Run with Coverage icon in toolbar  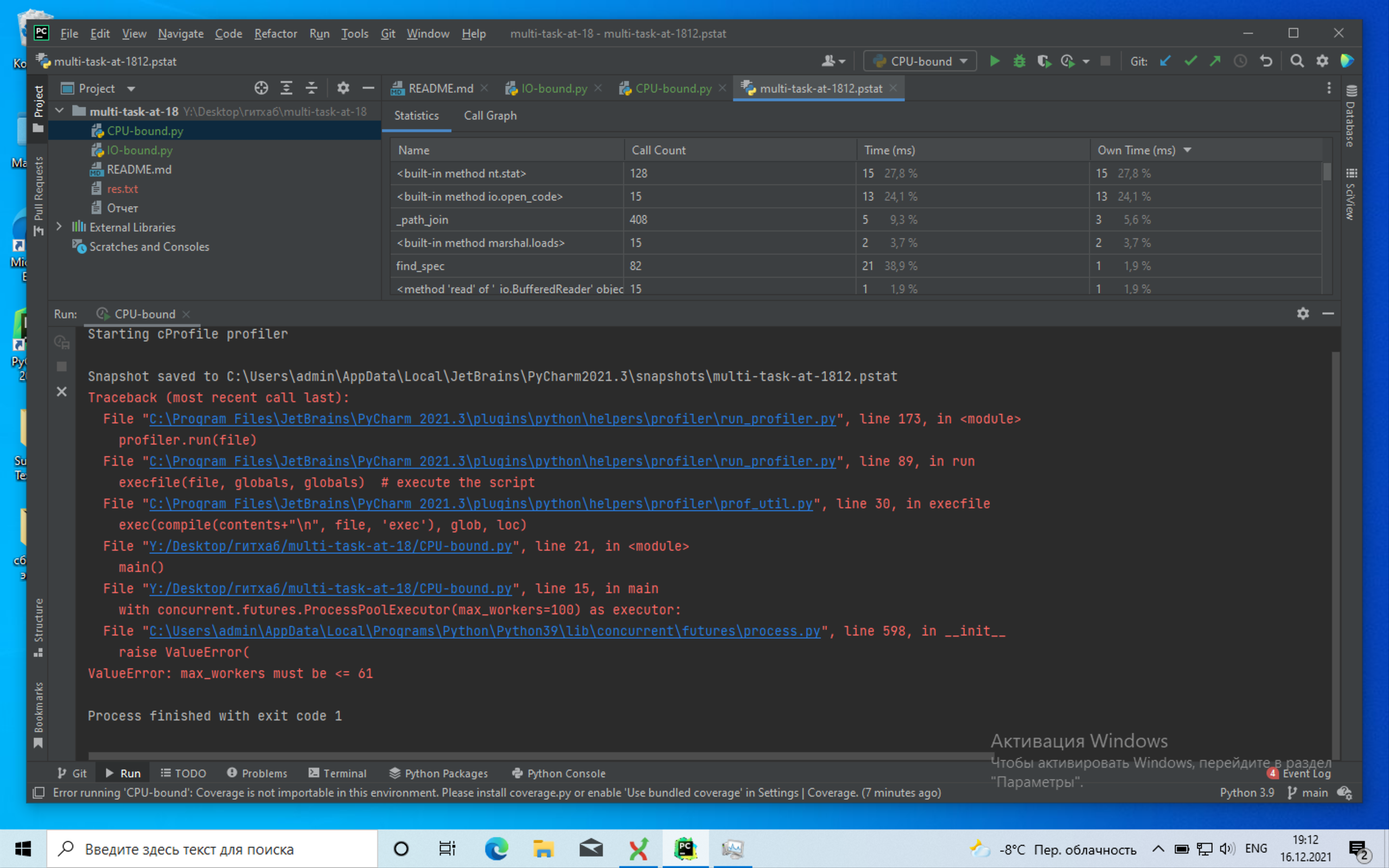pos(1043,61)
